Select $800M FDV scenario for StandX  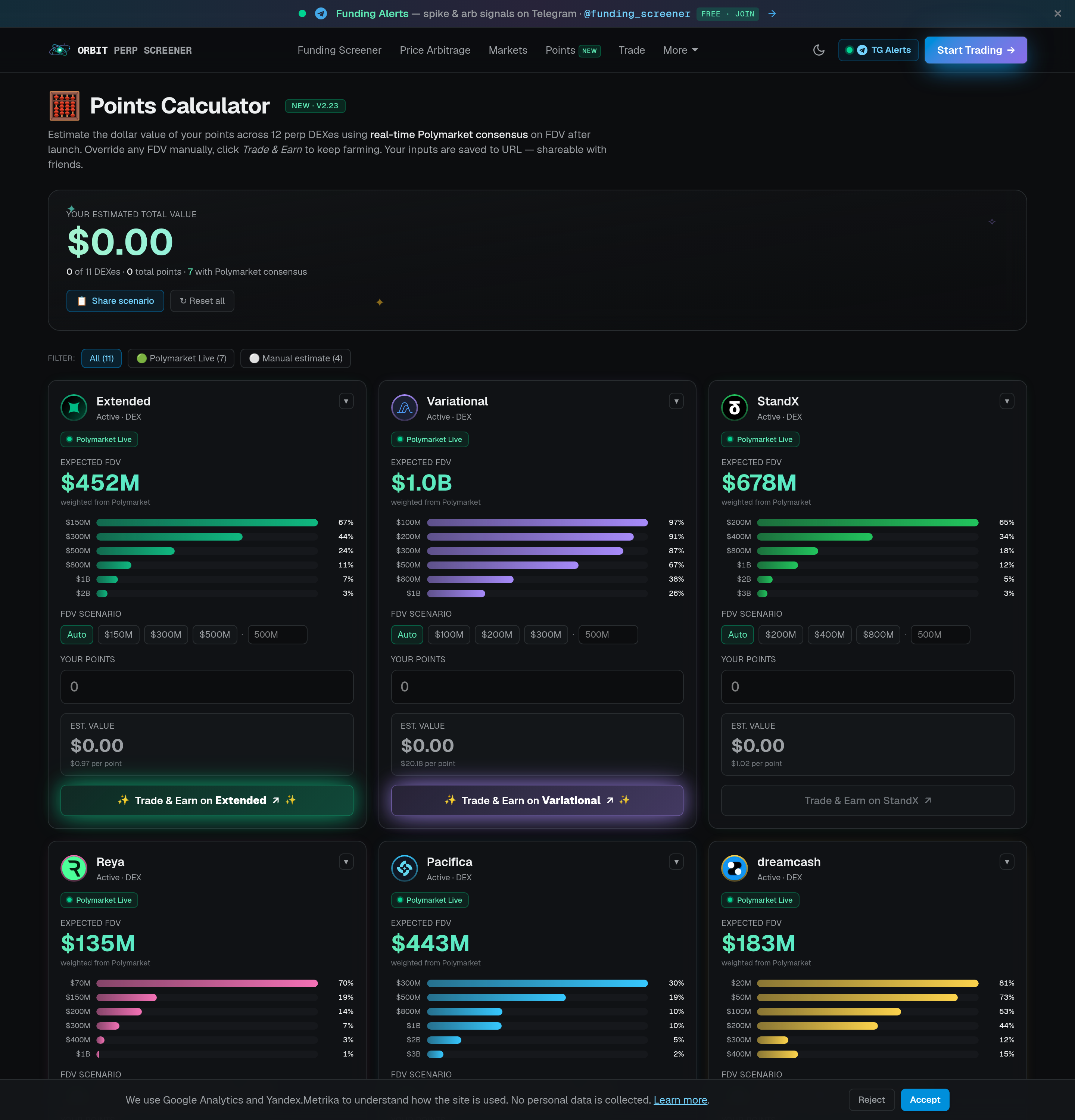(879, 635)
